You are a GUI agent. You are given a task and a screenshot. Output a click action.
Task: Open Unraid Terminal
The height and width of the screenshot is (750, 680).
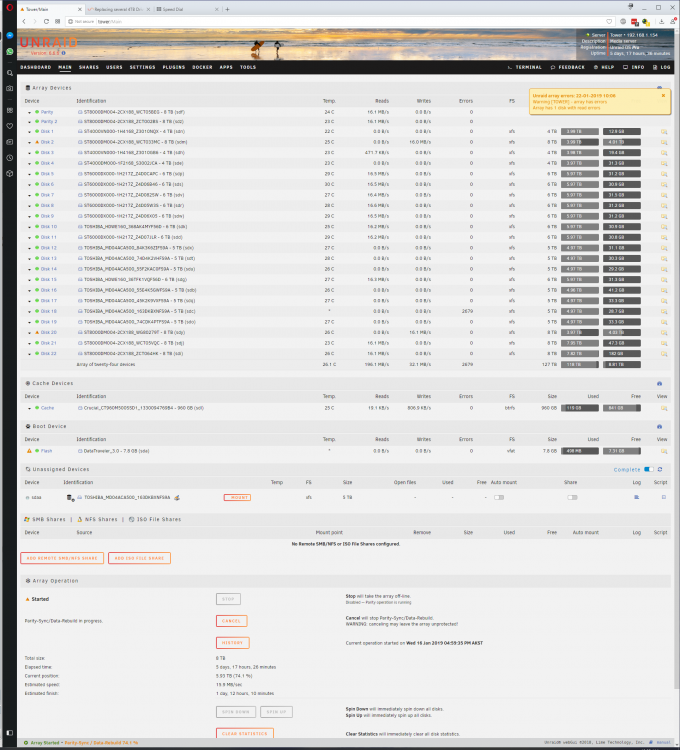[x=525, y=67]
